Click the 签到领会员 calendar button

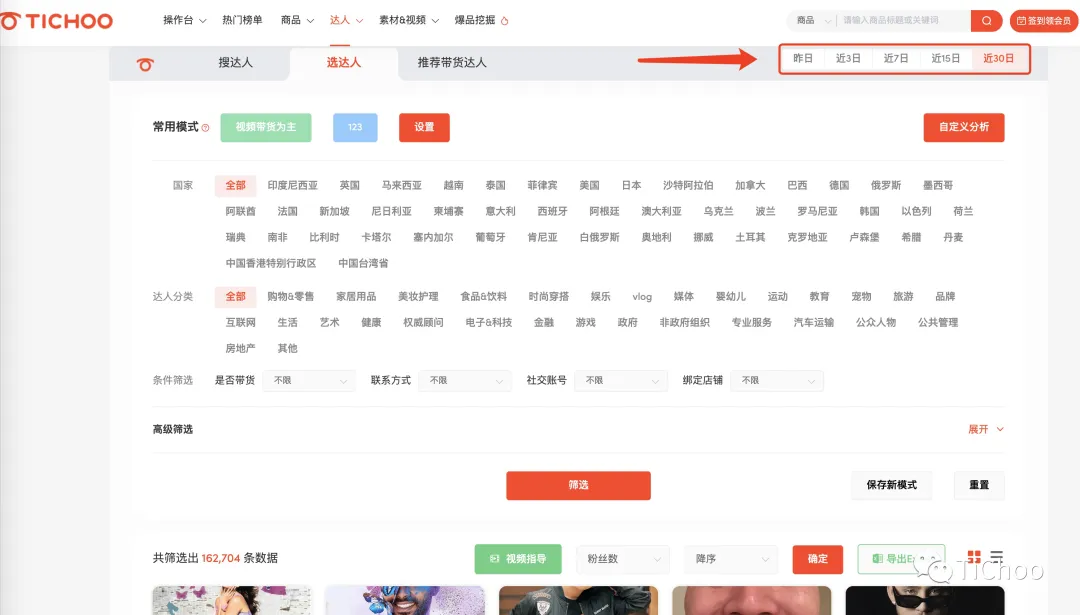(x=1043, y=21)
